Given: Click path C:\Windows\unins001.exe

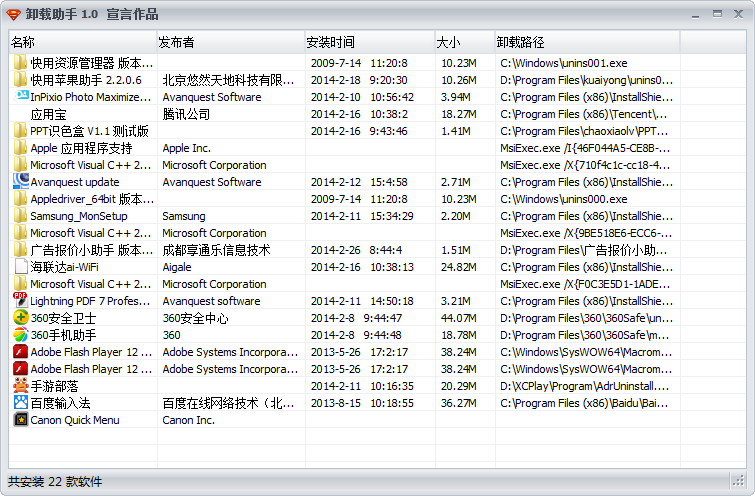Looking at the screenshot, I should [563, 63].
